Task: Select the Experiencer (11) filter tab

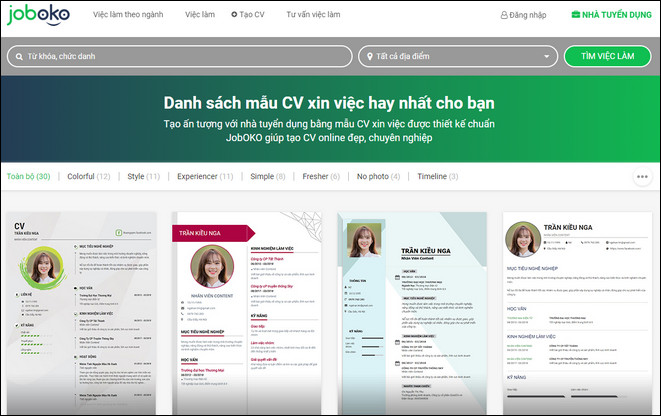Action: [205, 176]
